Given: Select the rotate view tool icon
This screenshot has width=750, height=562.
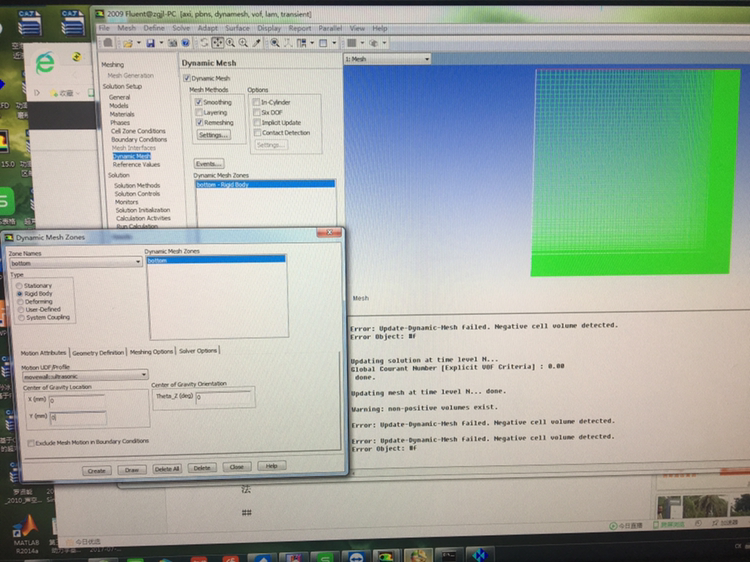Looking at the screenshot, I should pos(204,43).
